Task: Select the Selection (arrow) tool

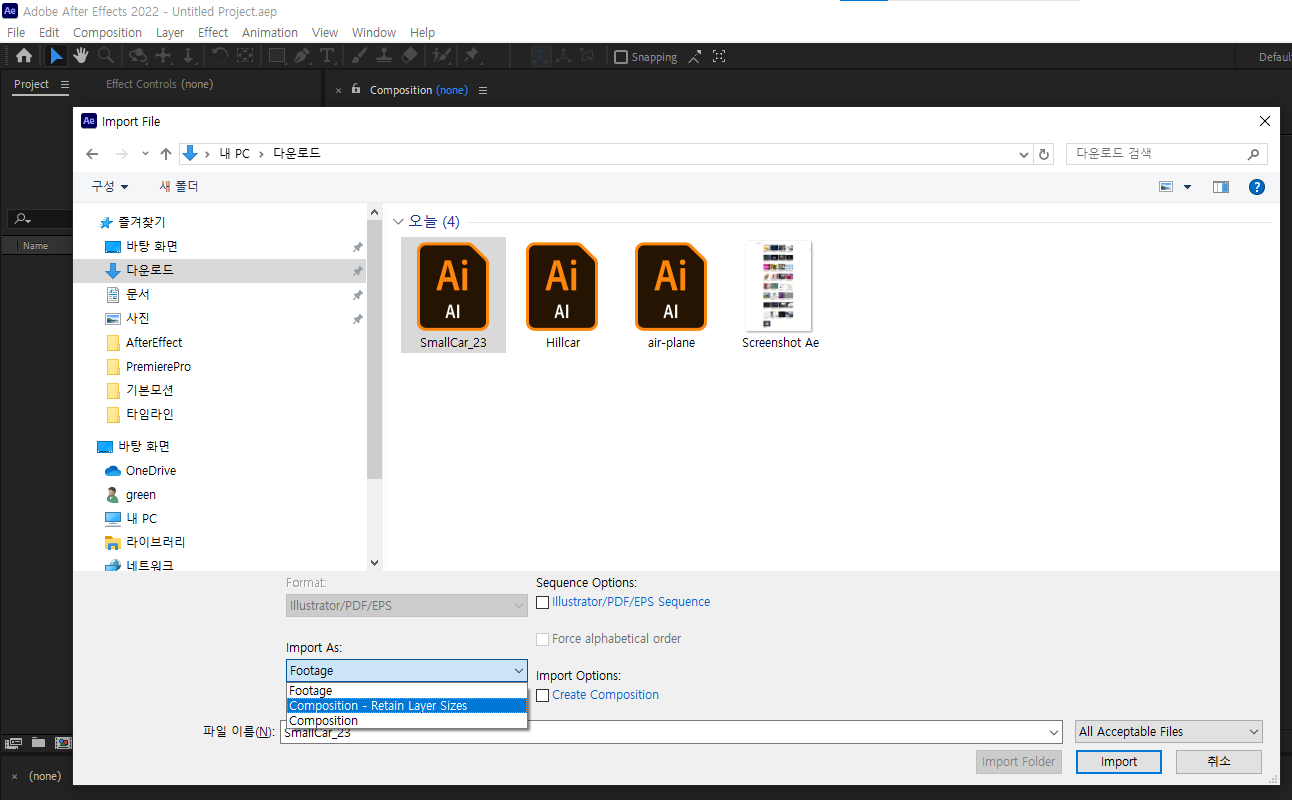Action: tap(57, 57)
